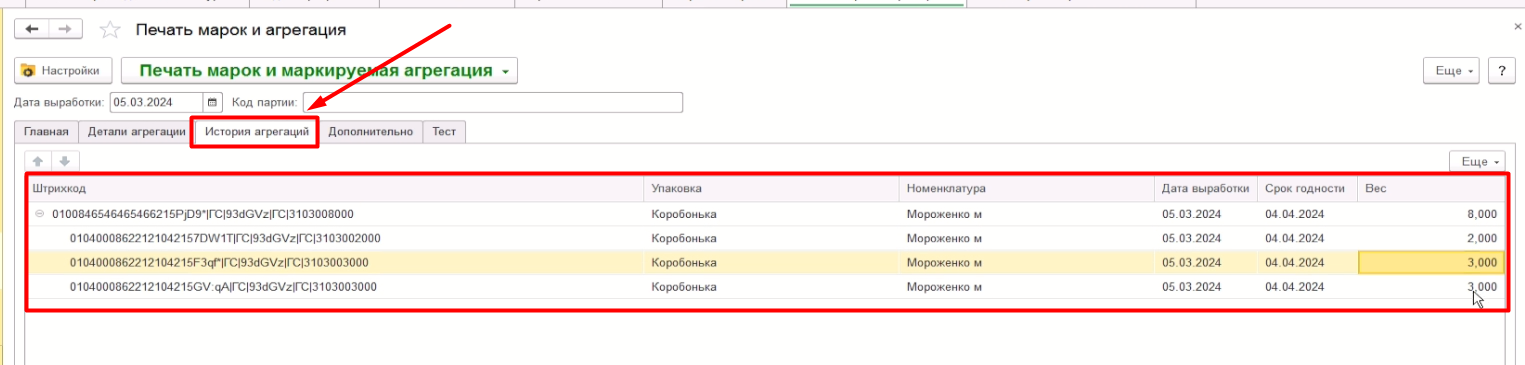Click weight value 2,000
Viewport: 1525px width, 365px height.
(x=1481, y=238)
